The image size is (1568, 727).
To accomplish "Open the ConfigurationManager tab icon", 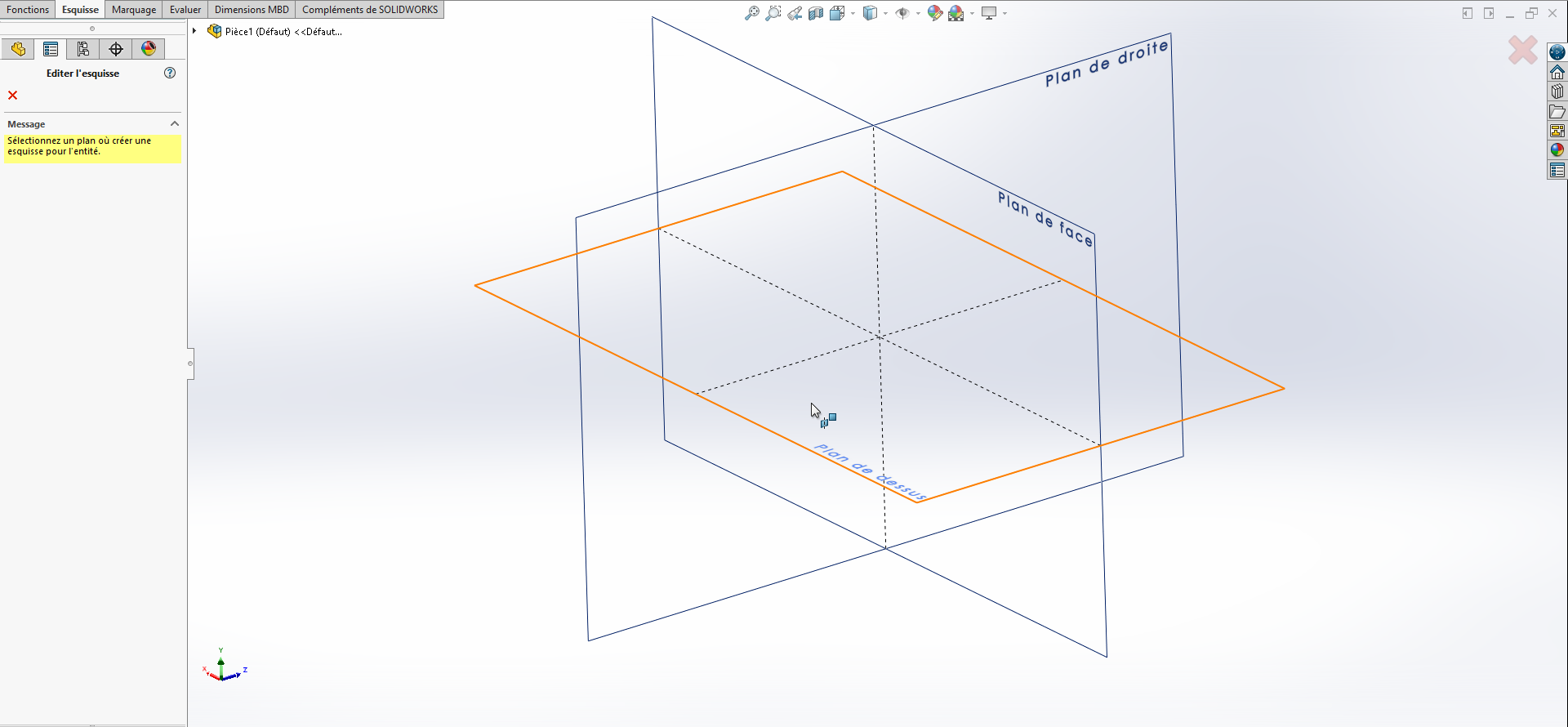I will 83,49.
